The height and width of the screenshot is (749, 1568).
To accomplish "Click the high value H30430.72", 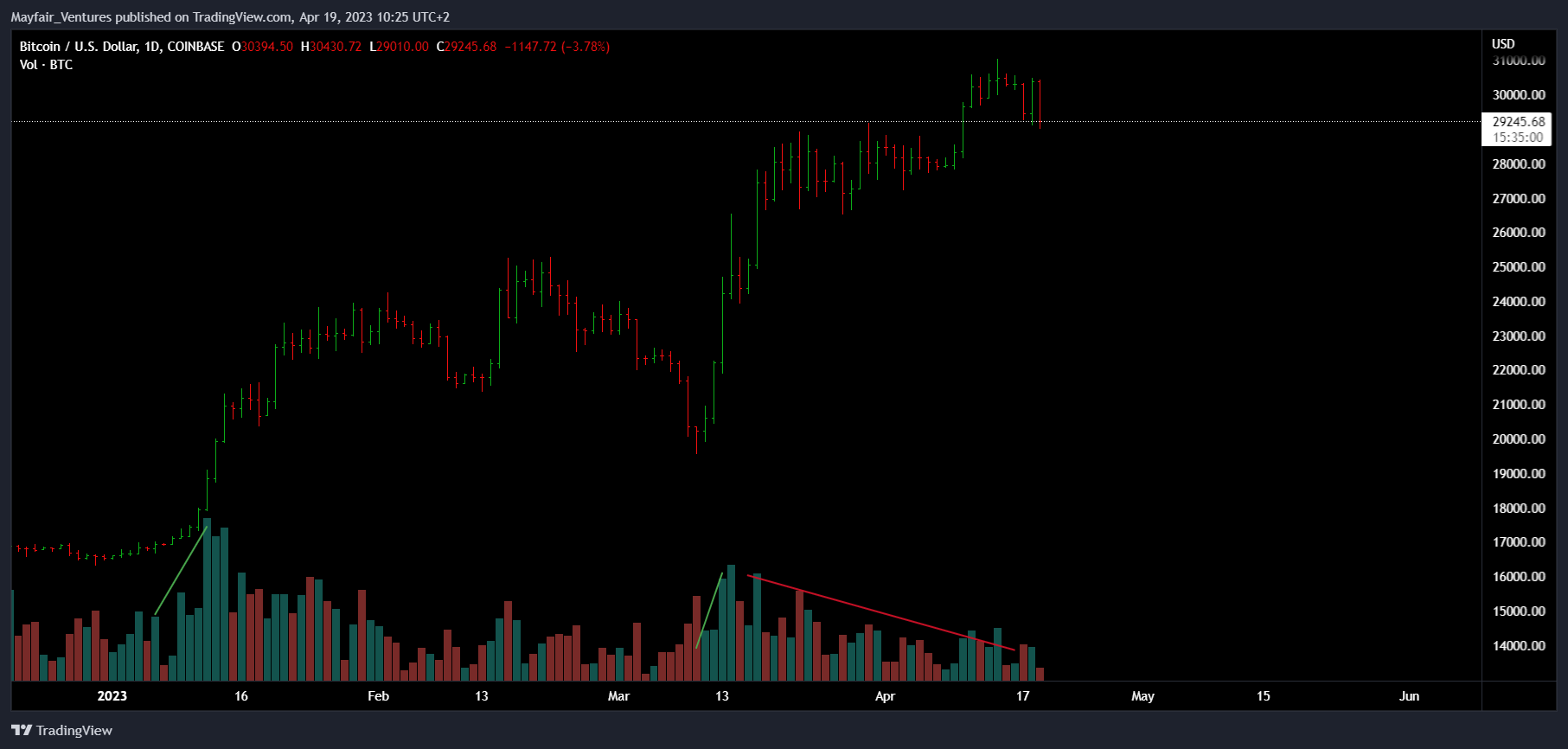I will pos(331,47).
